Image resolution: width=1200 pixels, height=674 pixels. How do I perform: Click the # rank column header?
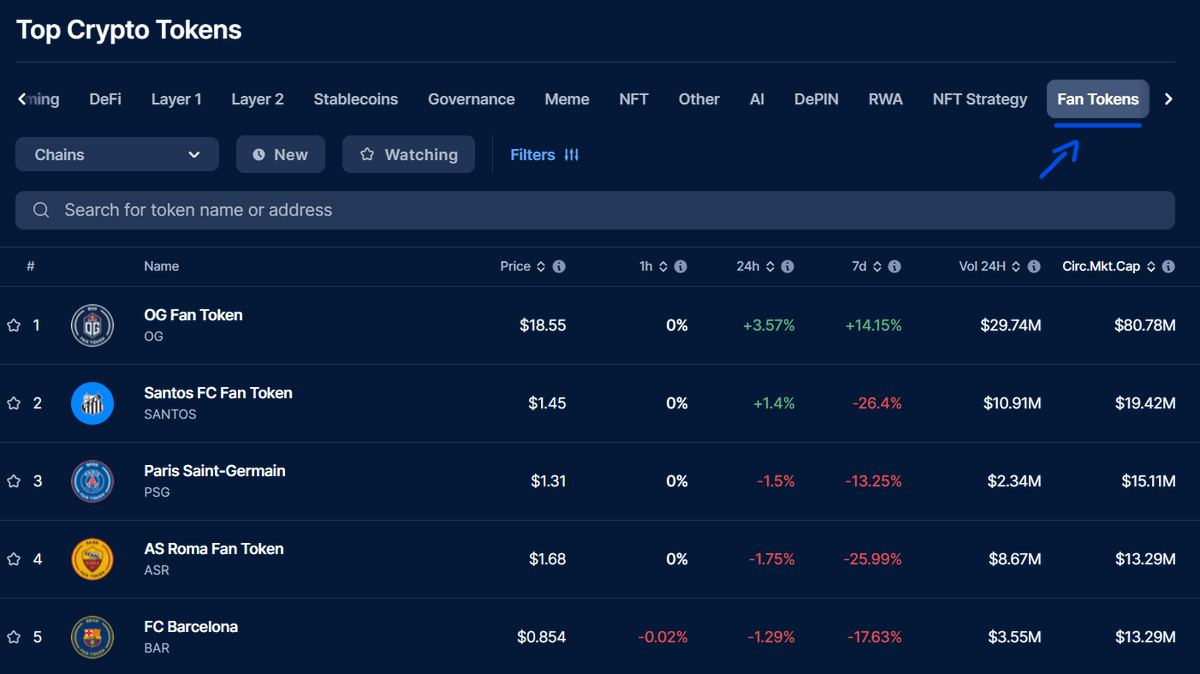click(31, 267)
